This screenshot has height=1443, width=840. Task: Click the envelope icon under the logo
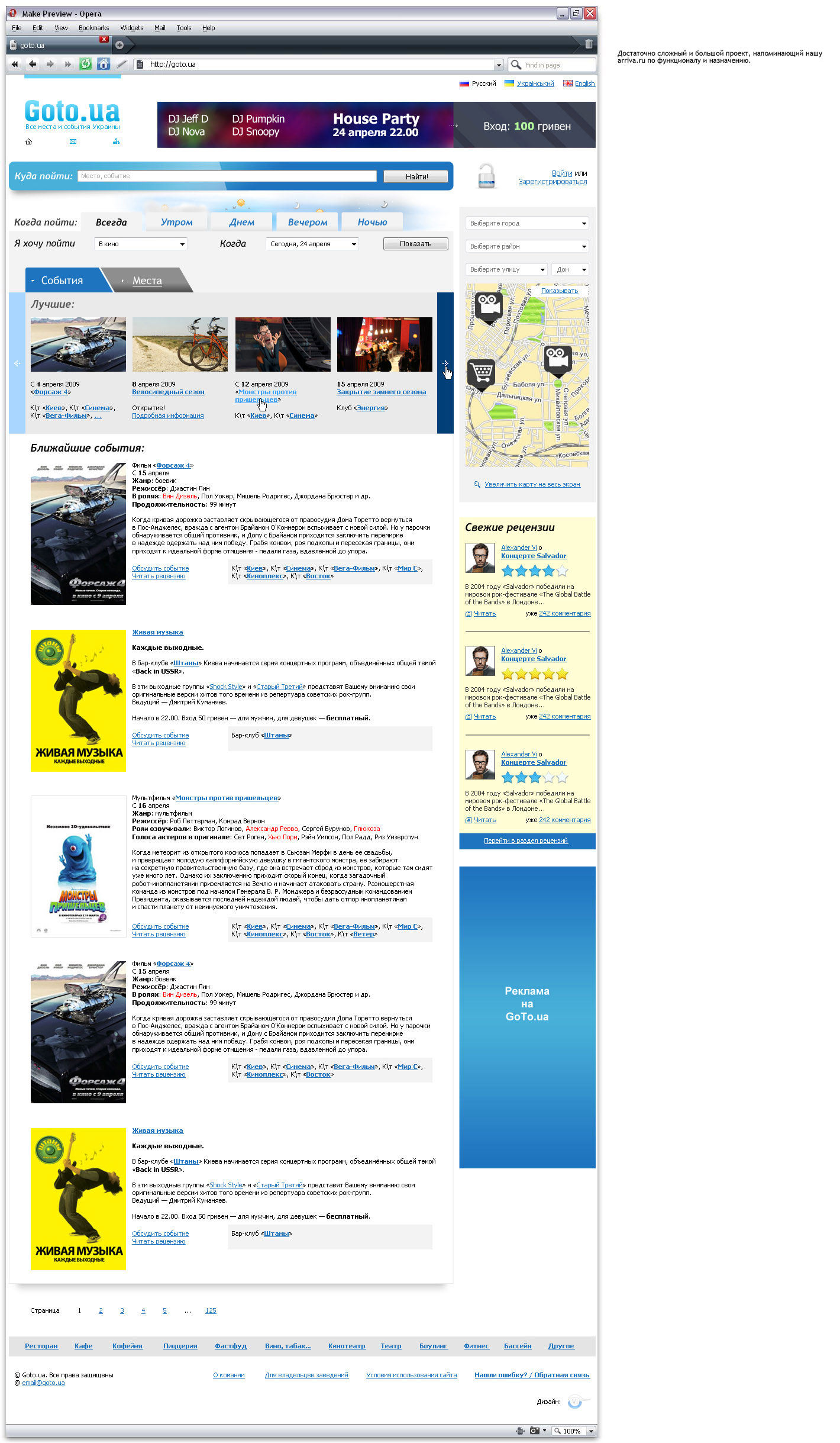click(73, 141)
